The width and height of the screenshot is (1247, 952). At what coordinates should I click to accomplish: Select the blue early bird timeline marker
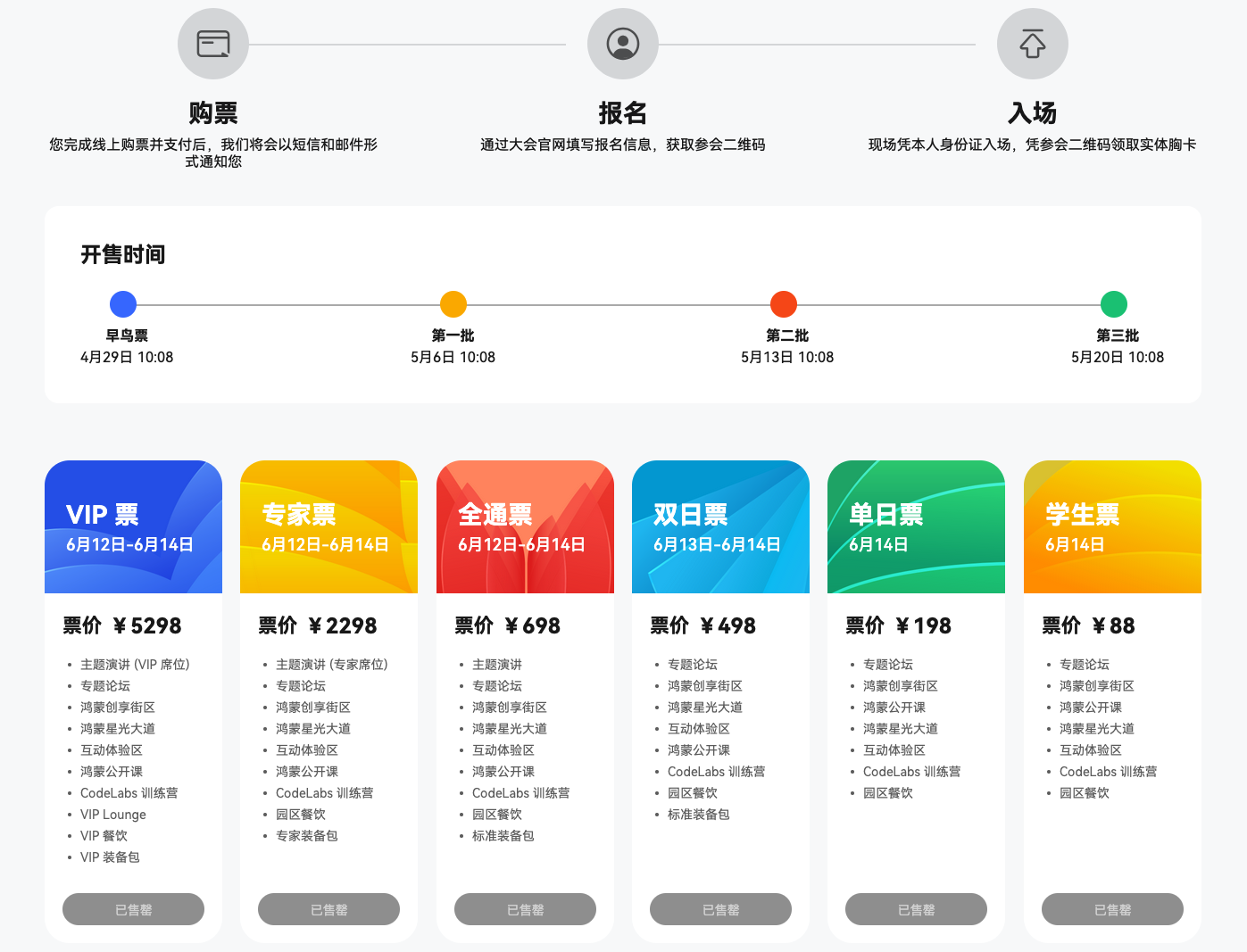[123, 304]
